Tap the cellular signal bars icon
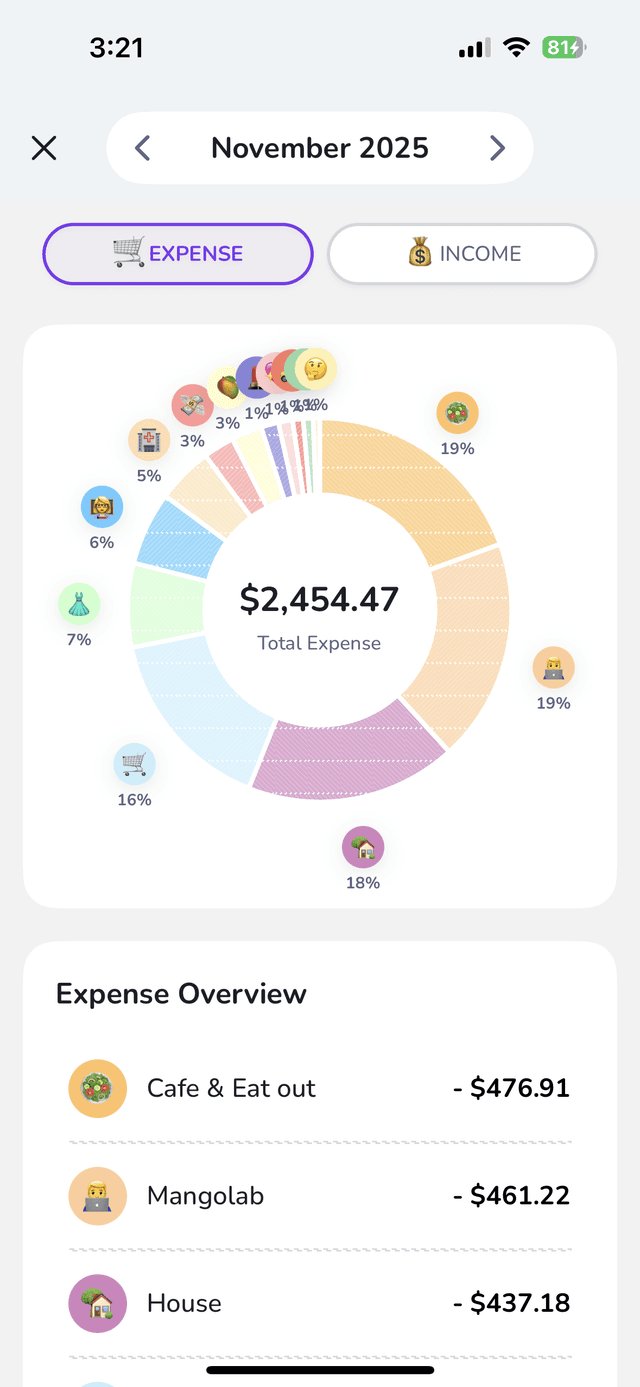Screen dimensions: 640x1387 click(473, 48)
